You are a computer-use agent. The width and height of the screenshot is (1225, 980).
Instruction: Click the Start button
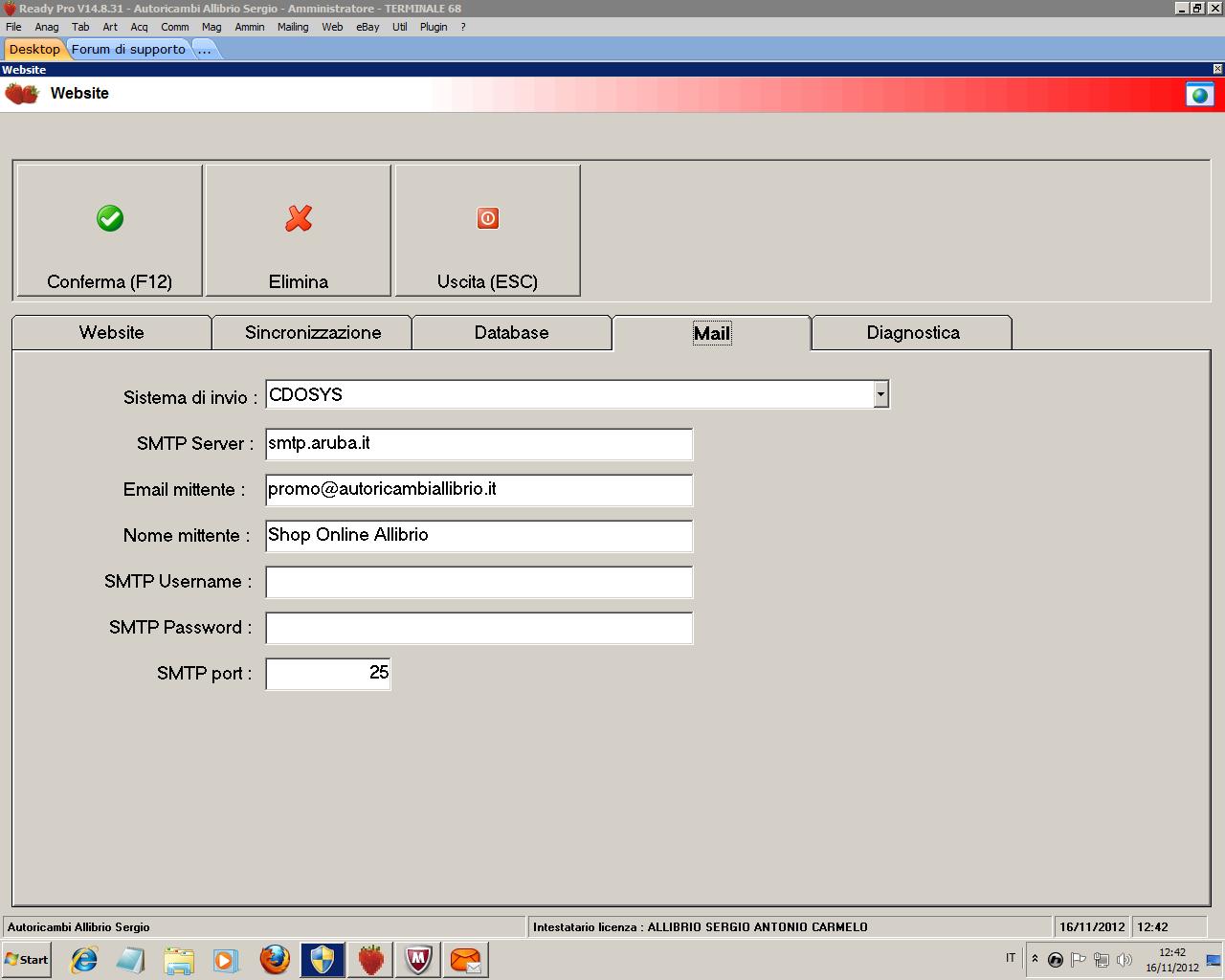coord(26,959)
